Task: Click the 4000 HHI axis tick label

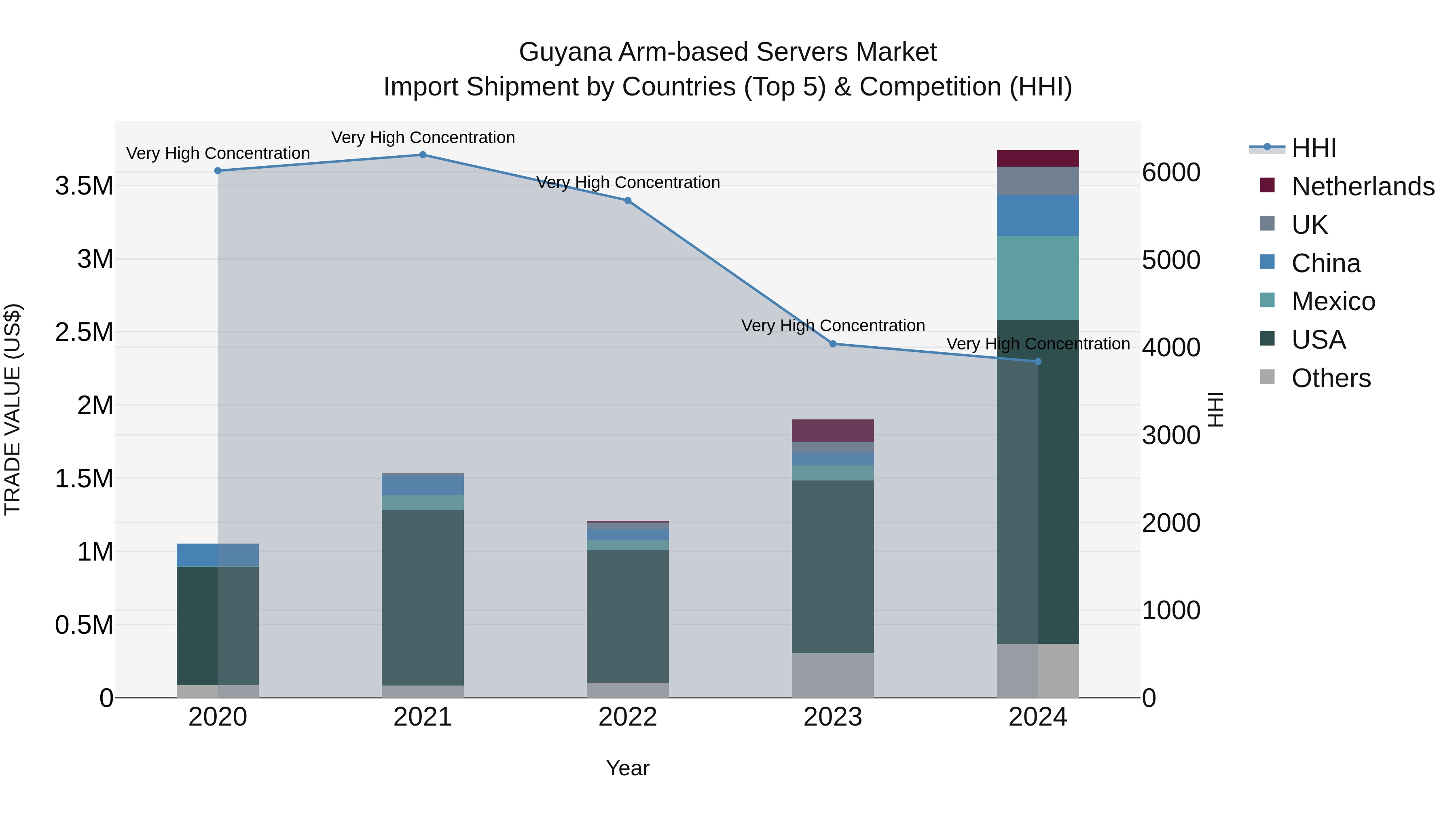Action: click(1171, 347)
